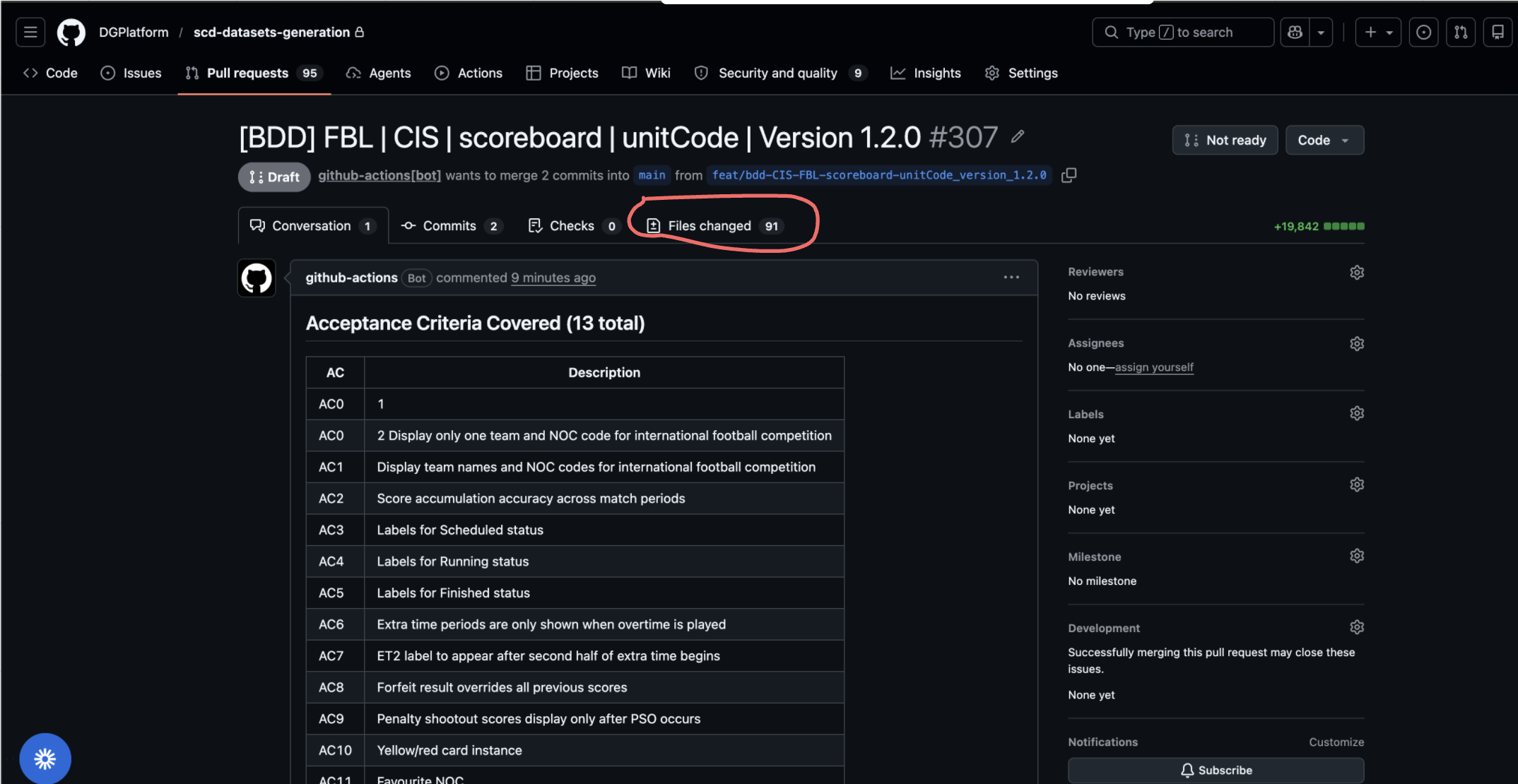The image size is (1518, 784).
Task: Open the Projects tab
Action: (x=563, y=73)
